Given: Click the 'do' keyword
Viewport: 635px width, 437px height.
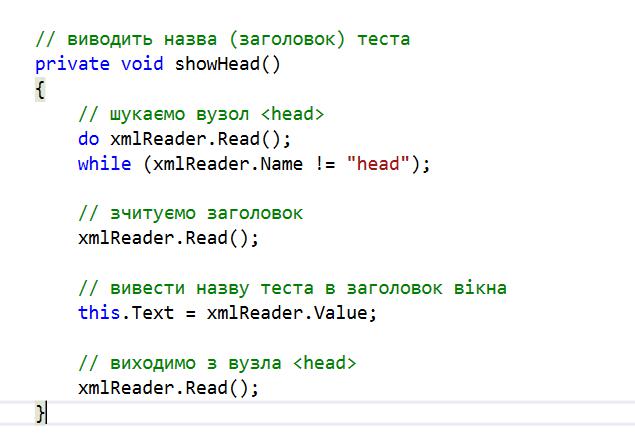Looking at the screenshot, I should pyautogui.click(x=88, y=139).
